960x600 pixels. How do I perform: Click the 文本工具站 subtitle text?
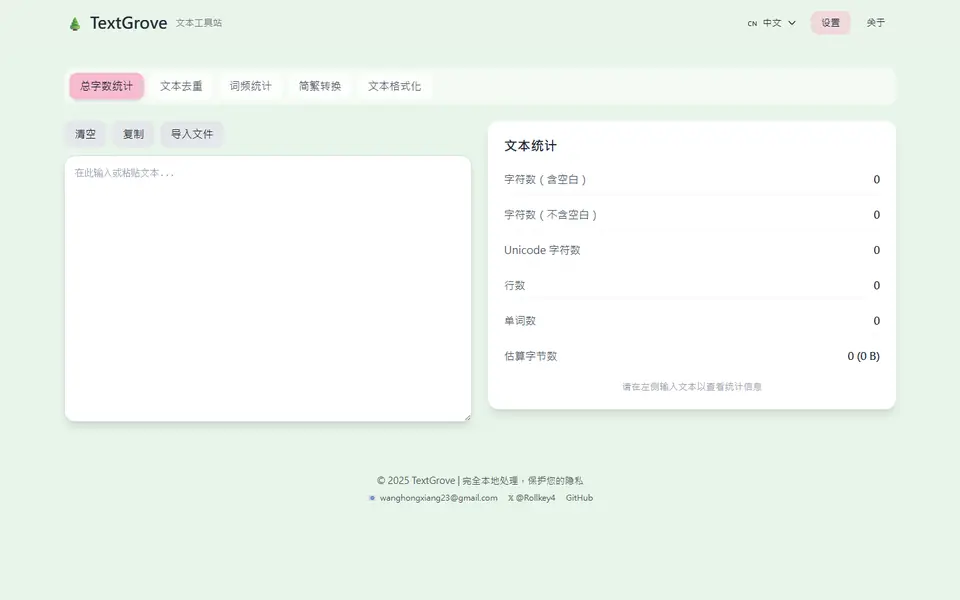[198, 23]
